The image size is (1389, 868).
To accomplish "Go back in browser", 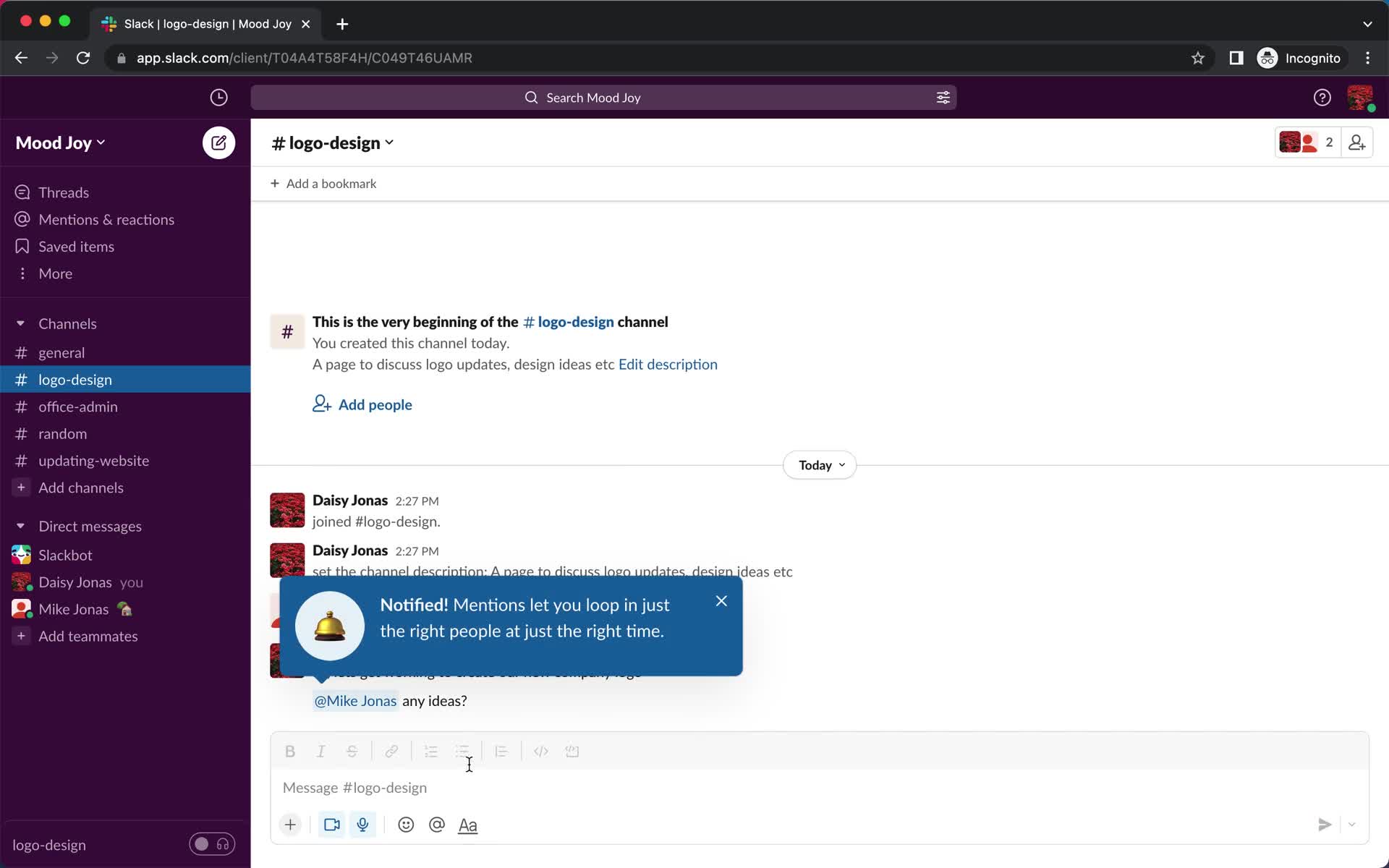I will [x=21, y=58].
